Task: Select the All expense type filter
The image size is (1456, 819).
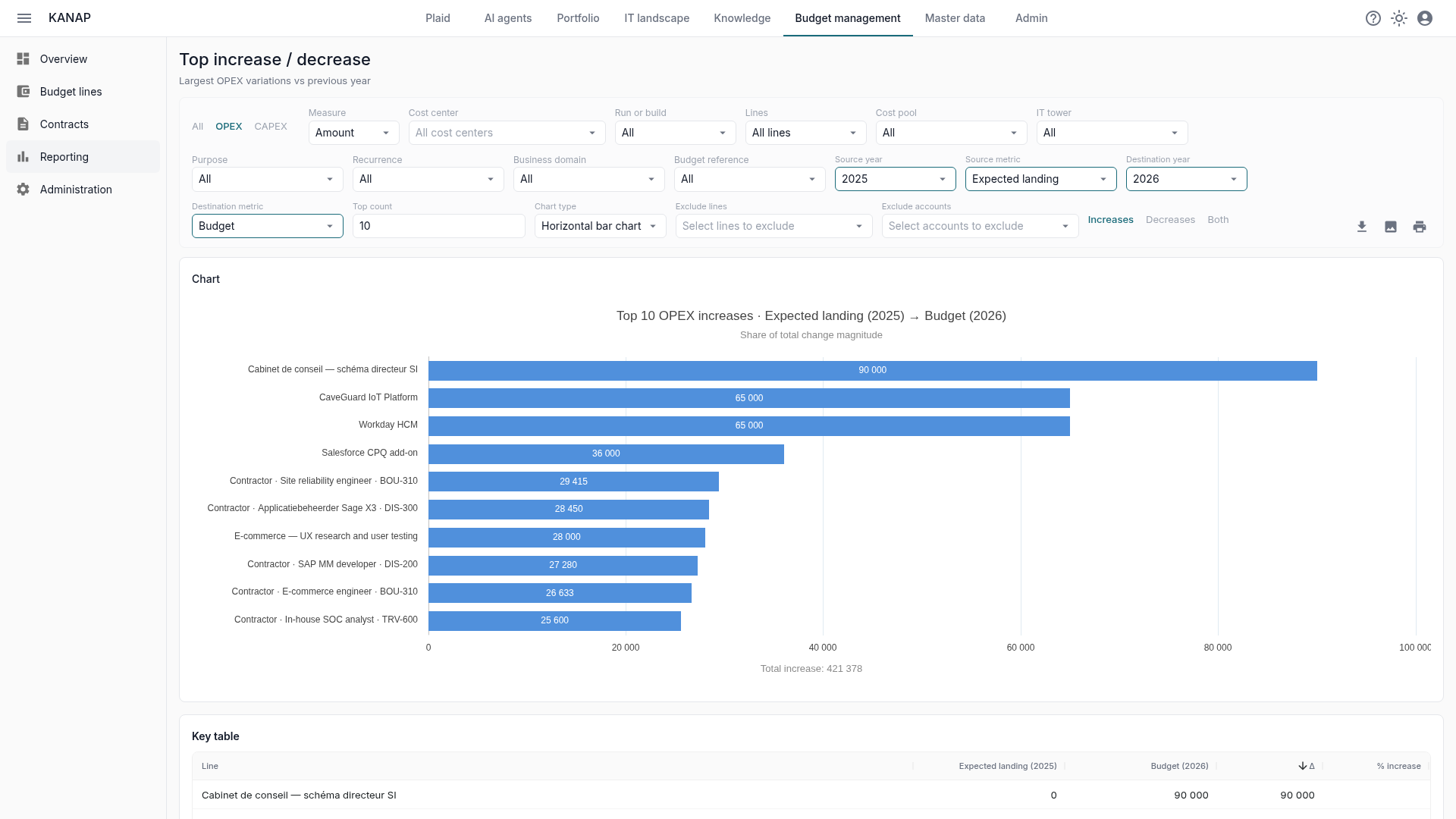Action: click(x=197, y=127)
